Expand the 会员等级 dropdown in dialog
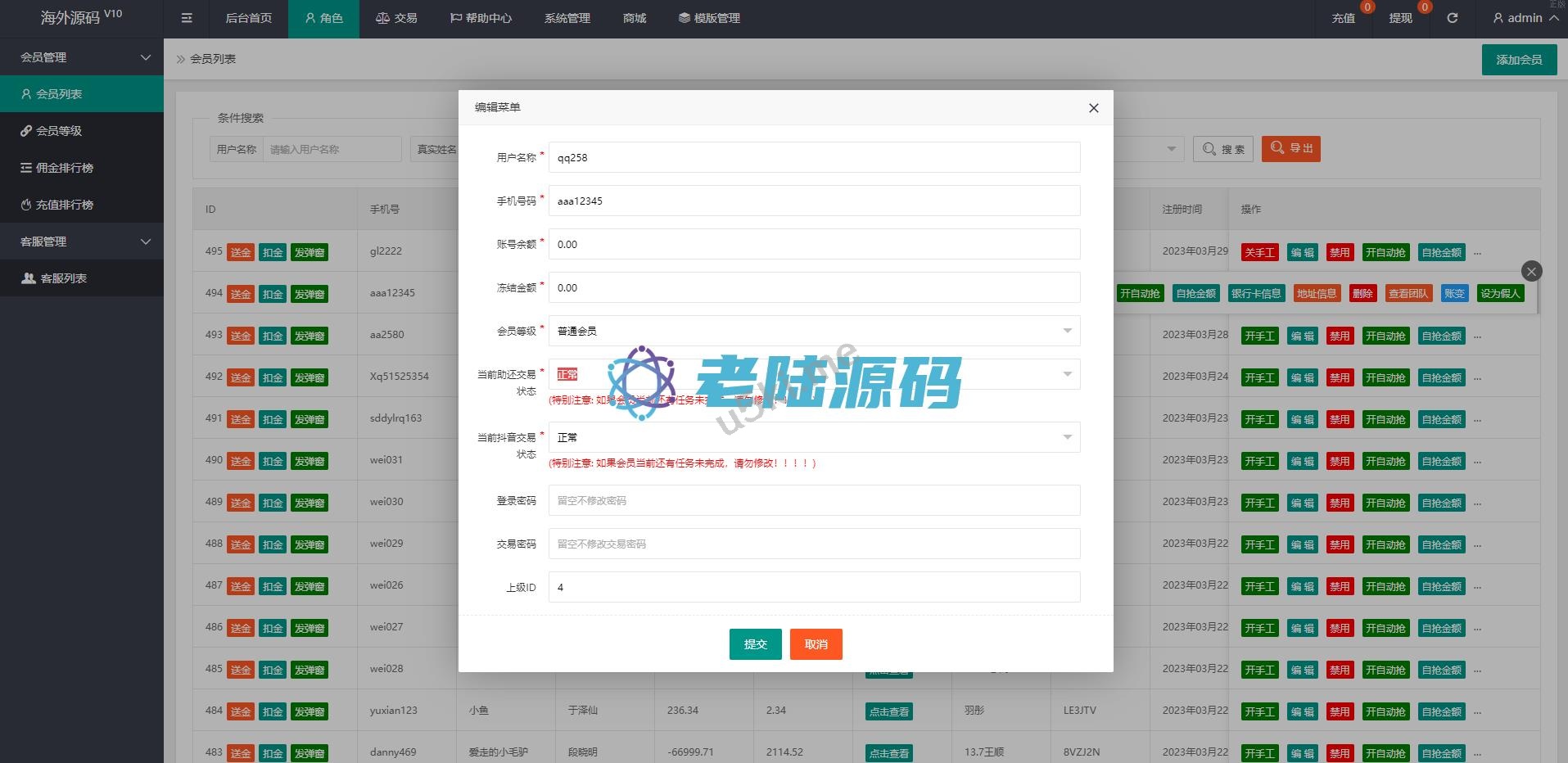 coord(814,331)
